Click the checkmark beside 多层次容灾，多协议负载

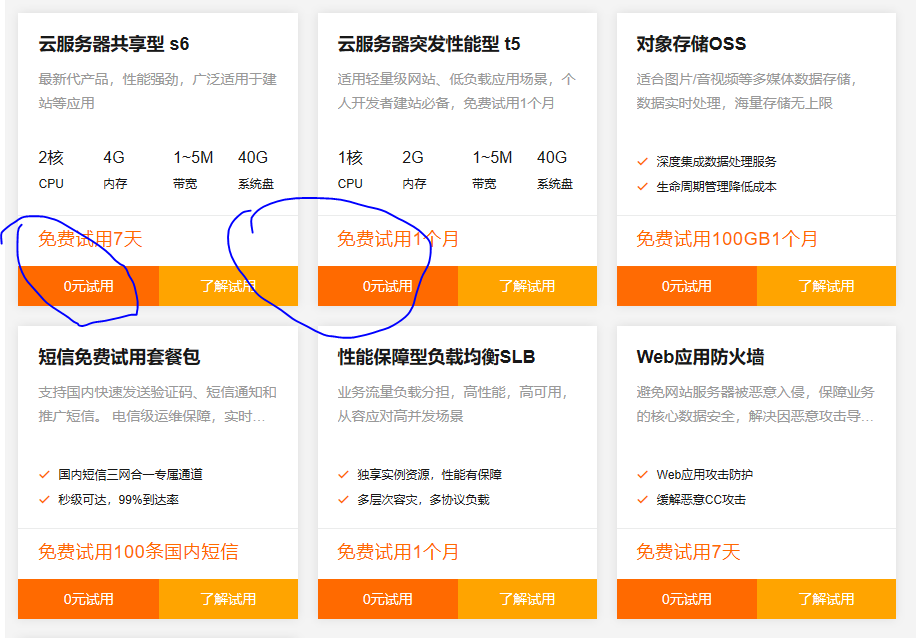(x=344, y=500)
